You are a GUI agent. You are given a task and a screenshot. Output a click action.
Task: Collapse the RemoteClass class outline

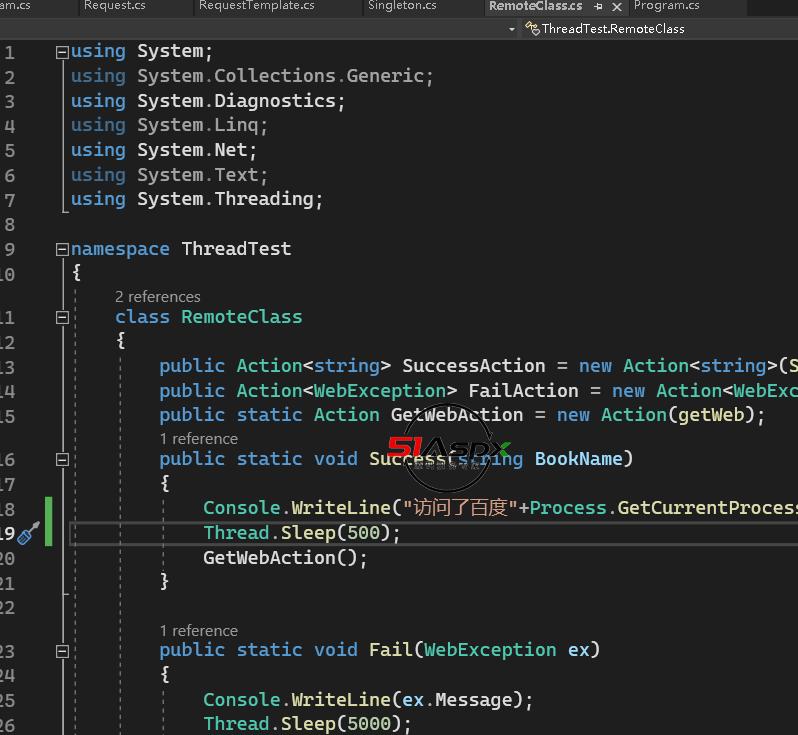click(62, 317)
